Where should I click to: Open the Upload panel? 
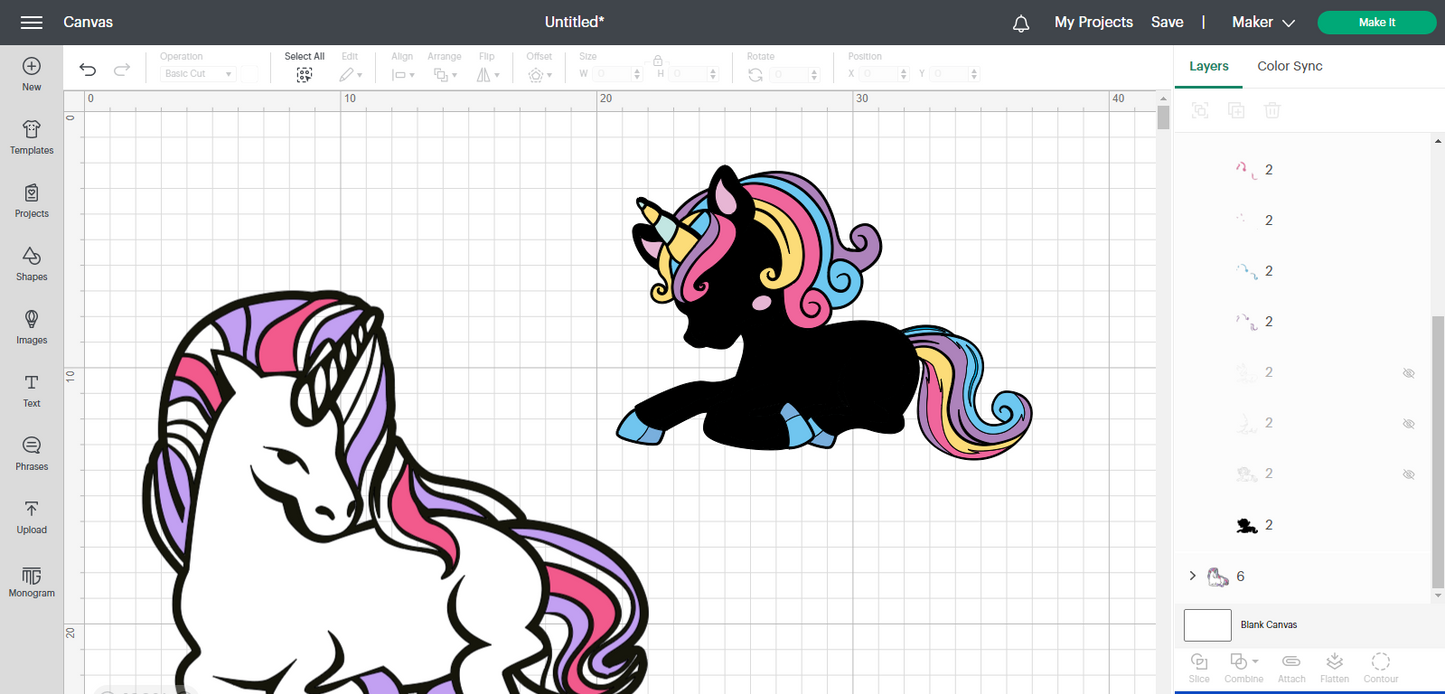point(31,517)
